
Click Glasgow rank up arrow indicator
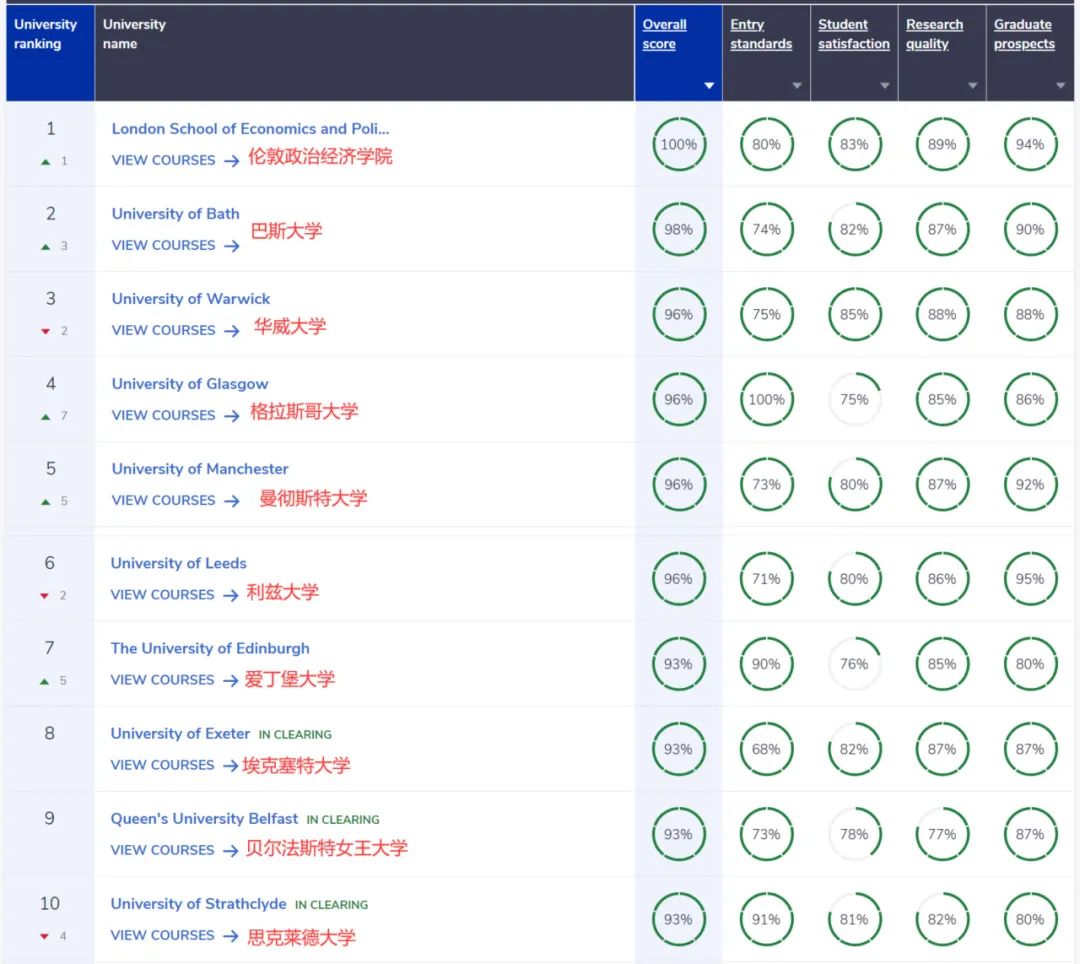click(x=45, y=417)
